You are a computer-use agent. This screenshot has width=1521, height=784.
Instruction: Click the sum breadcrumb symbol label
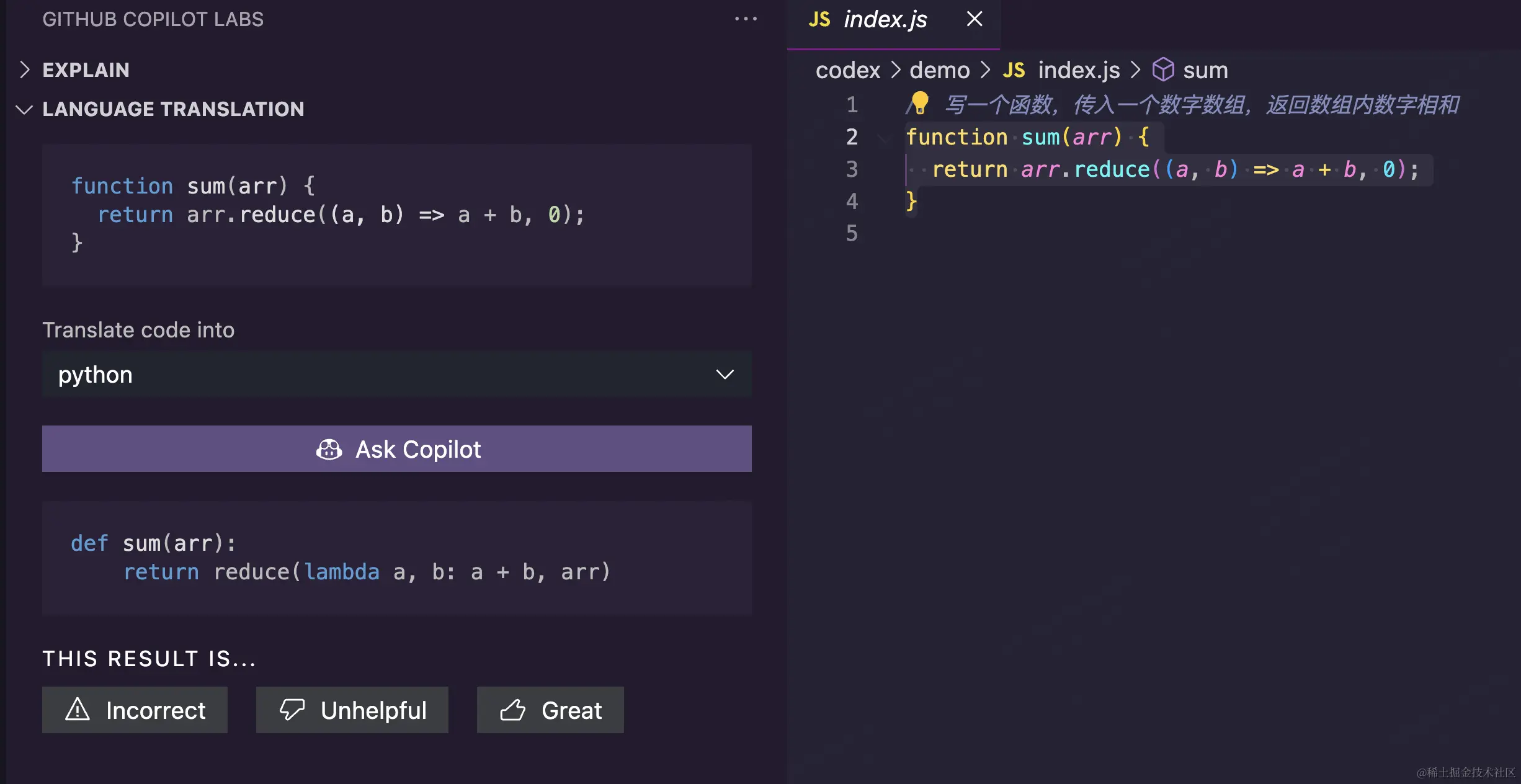coord(1205,70)
